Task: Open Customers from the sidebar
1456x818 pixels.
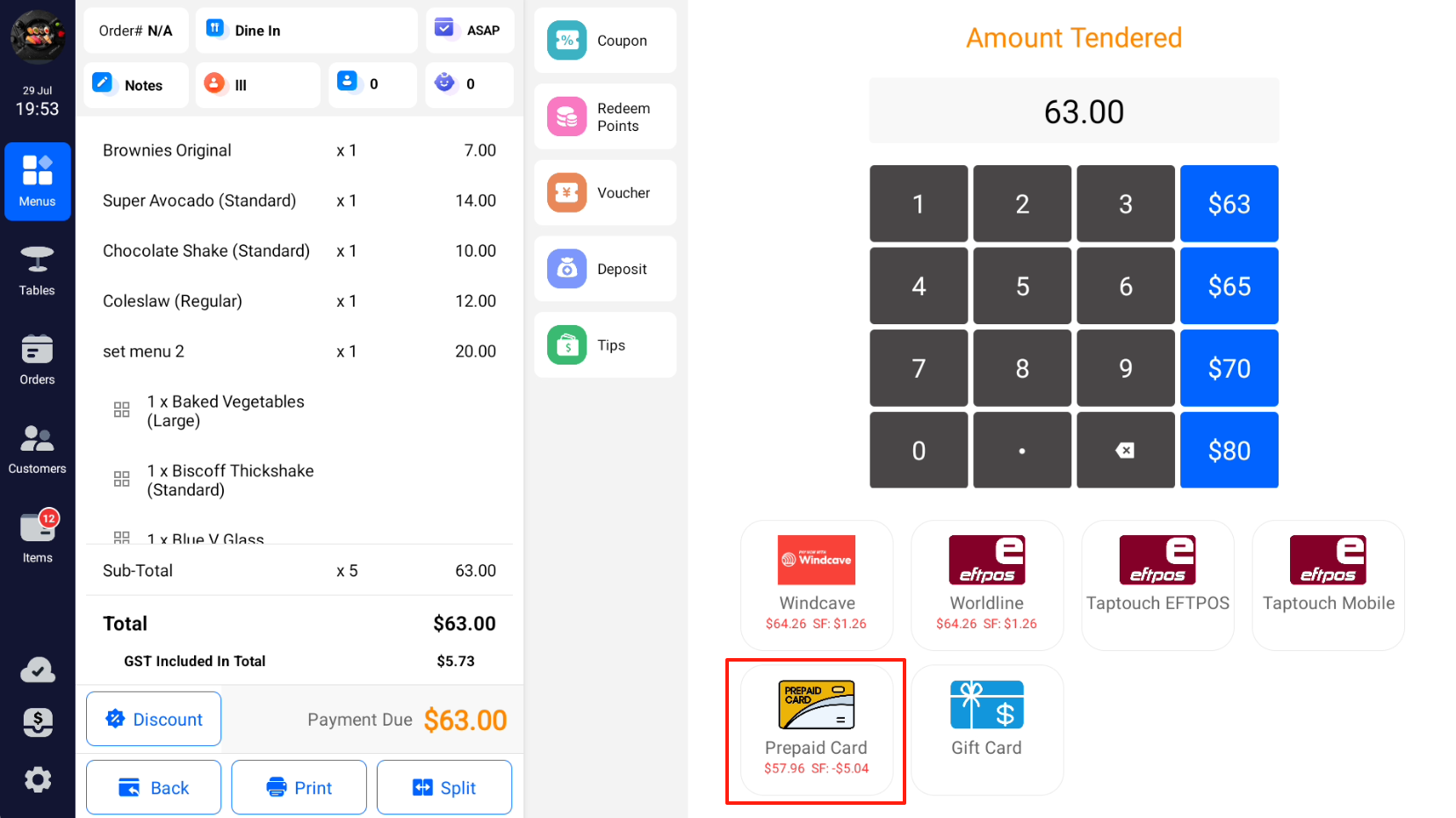Action: (37, 450)
